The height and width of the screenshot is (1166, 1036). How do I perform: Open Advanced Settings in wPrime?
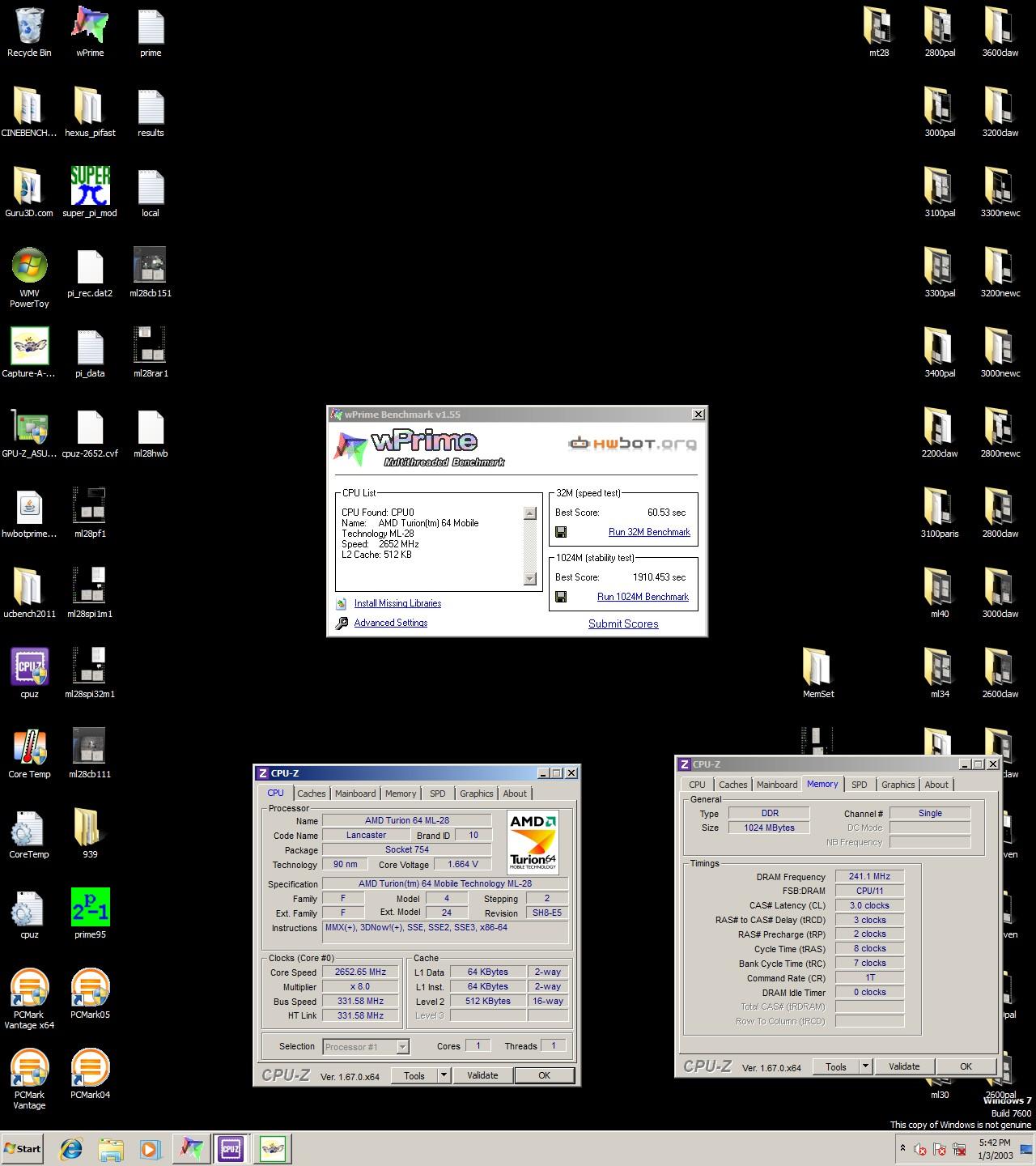coord(391,623)
